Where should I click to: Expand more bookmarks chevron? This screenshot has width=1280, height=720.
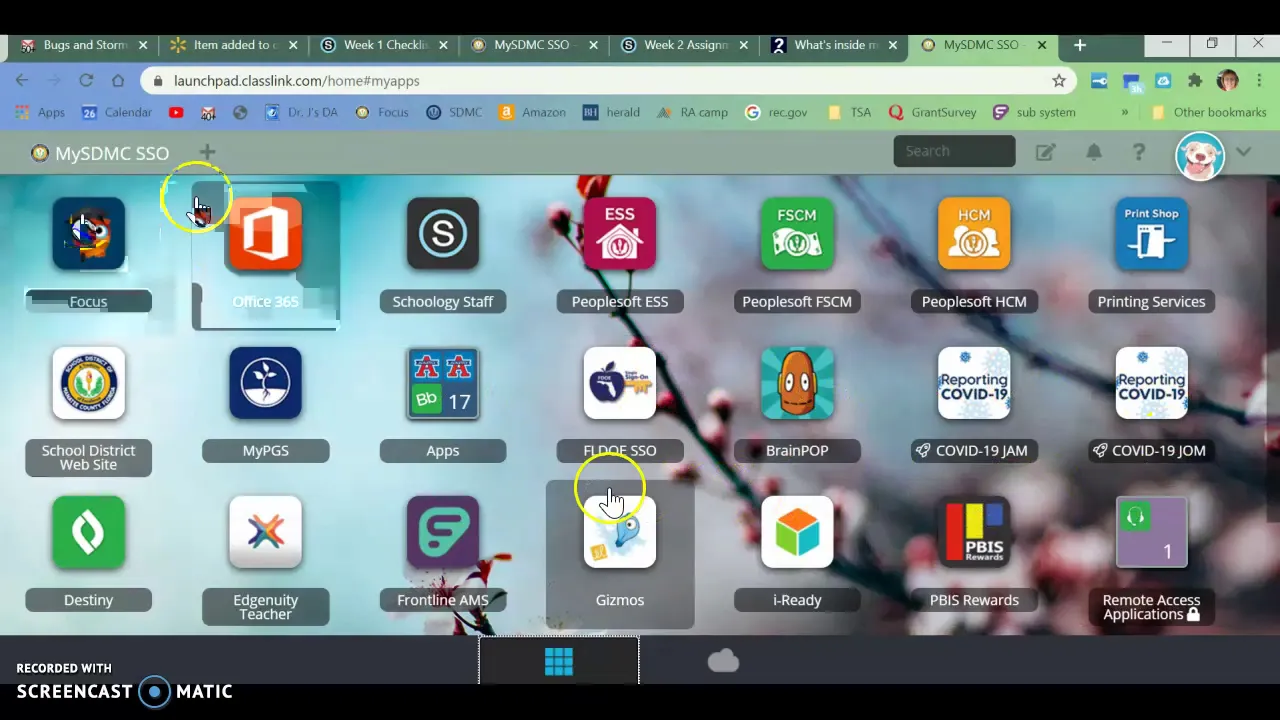pyautogui.click(x=1125, y=112)
